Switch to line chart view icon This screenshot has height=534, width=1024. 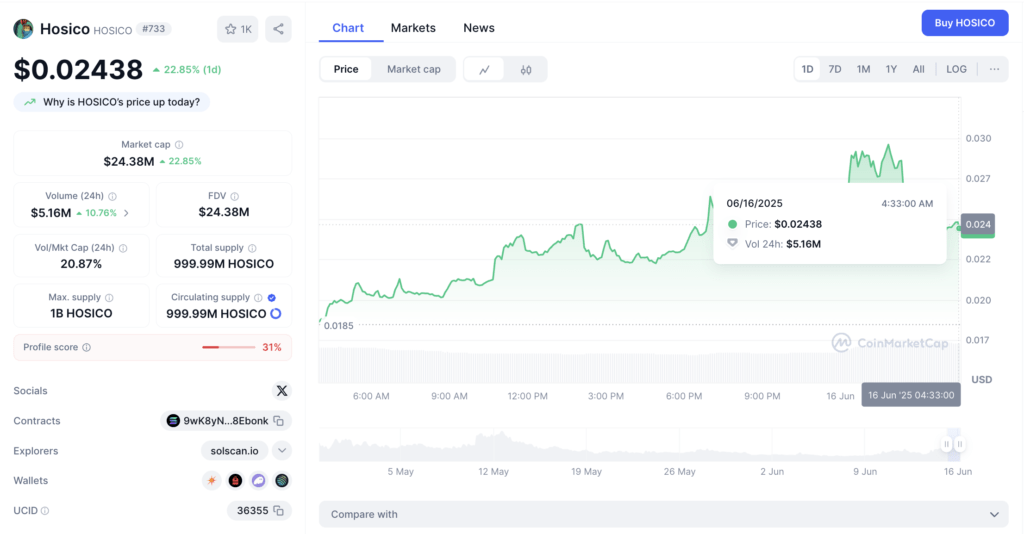click(x=485, y=69)
